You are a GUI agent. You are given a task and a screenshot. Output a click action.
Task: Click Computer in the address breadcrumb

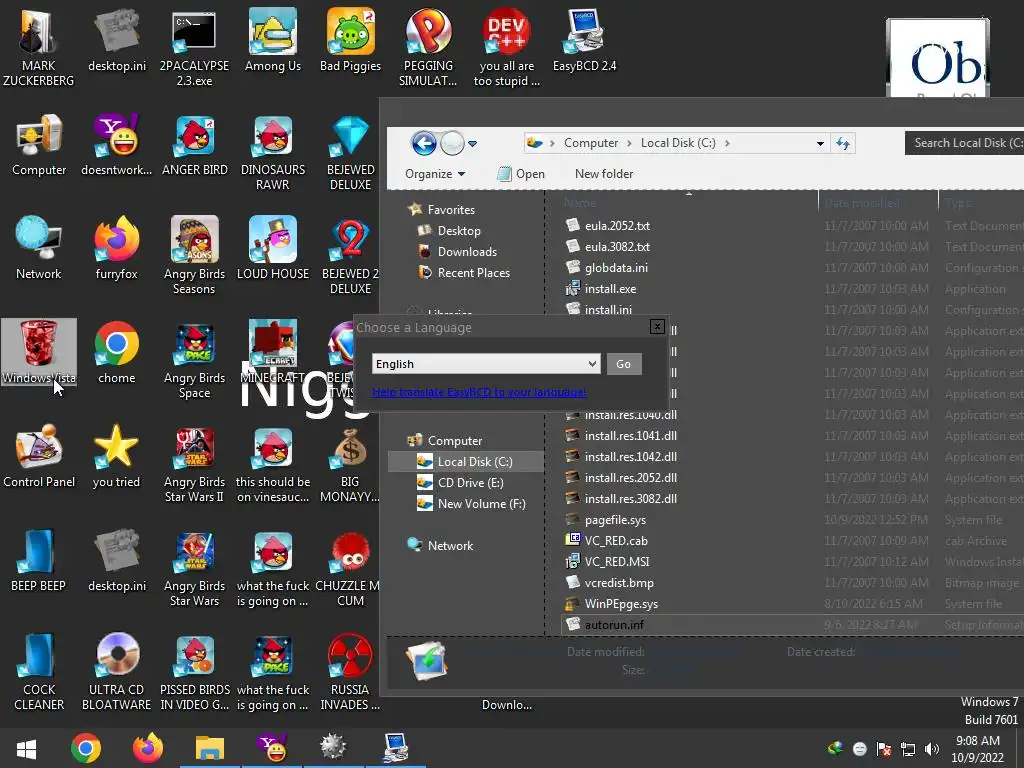[591, 143]
